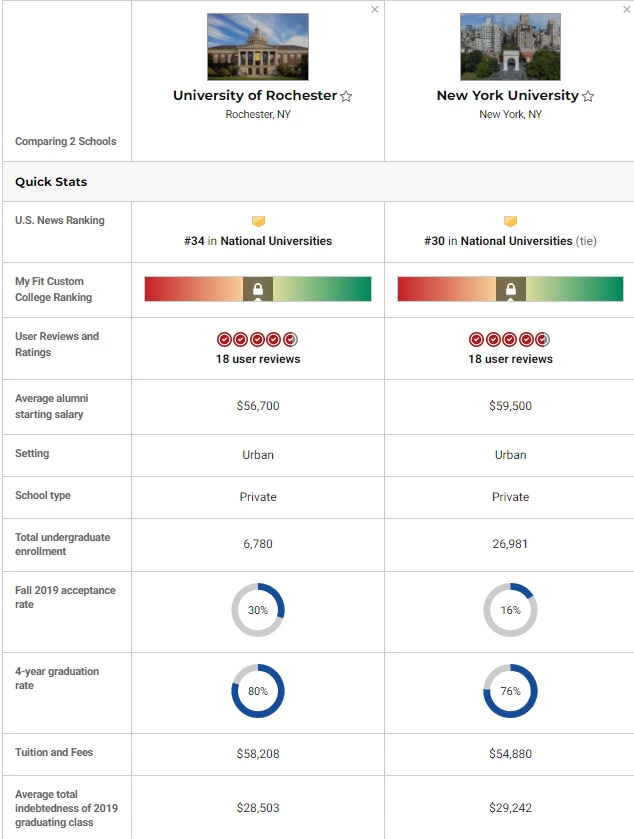Click the Setting row label
The width and height of the screenshot is (634, 839).
point(32,453)
